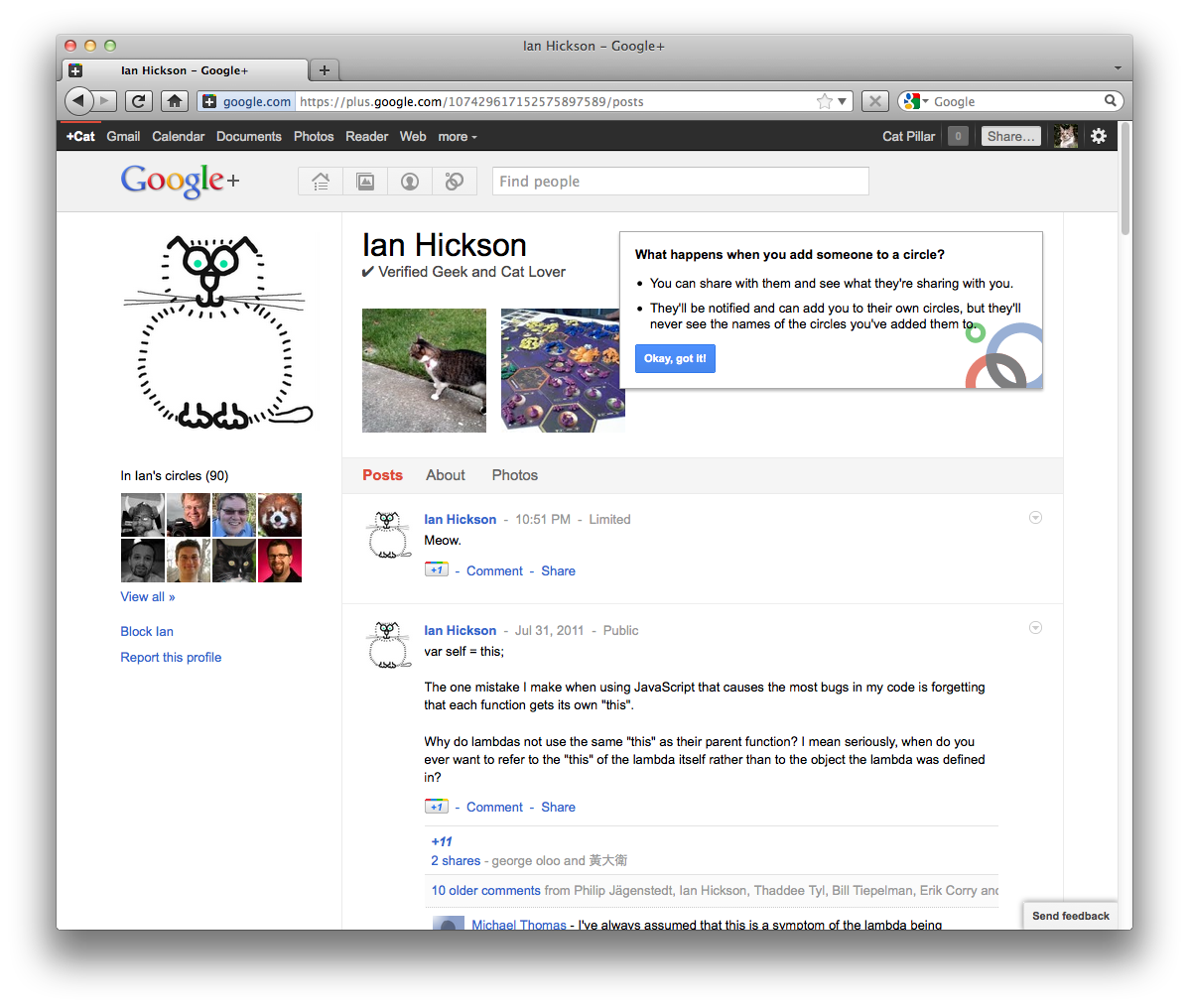Open options arrow on the Meow post
Image resolution: width=1189 pixels, height=1008 pixels.
[x=1035, y=518]
